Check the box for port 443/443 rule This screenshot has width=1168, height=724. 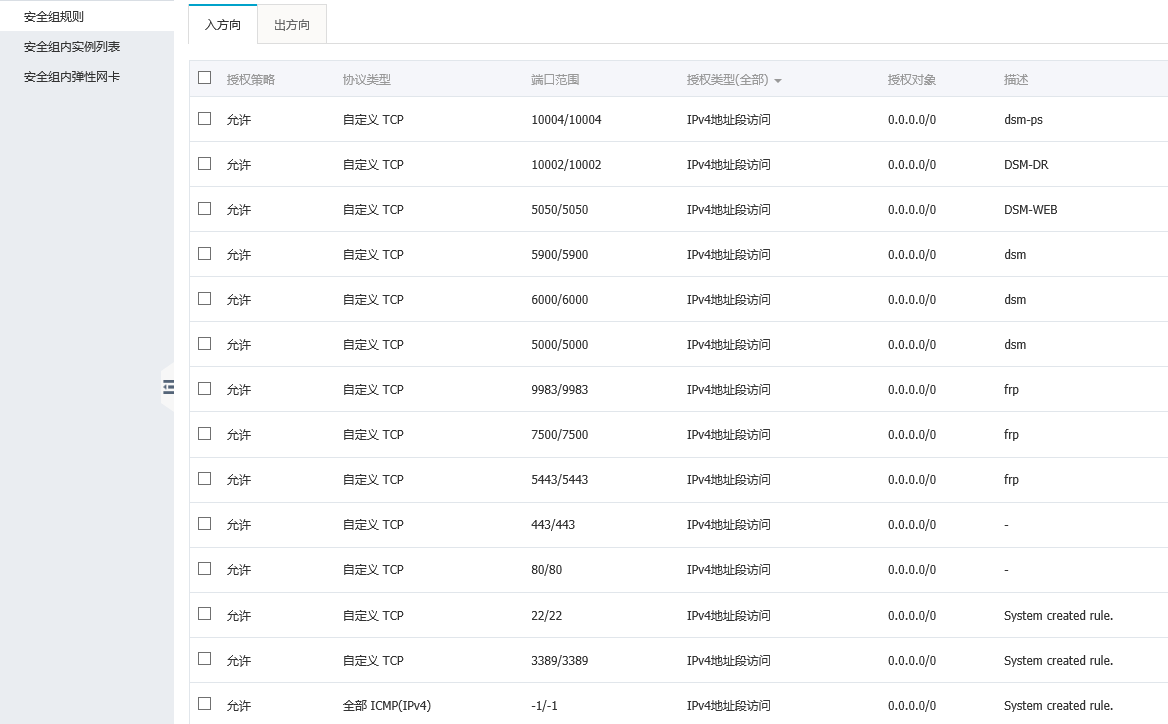(205, 523)
